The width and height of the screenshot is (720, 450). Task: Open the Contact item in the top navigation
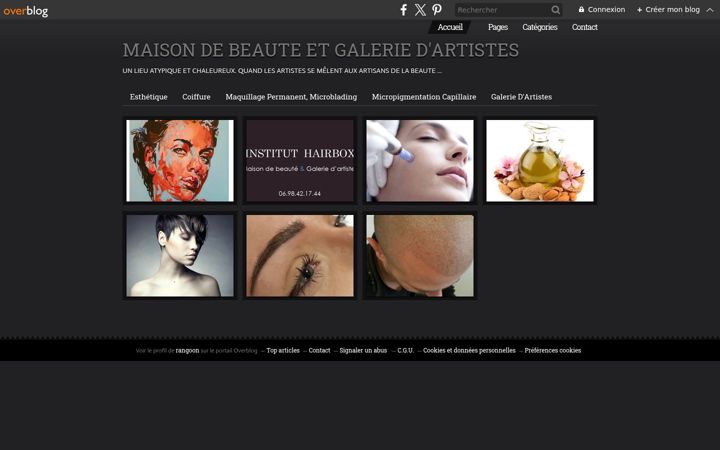[x=585, y=27]
